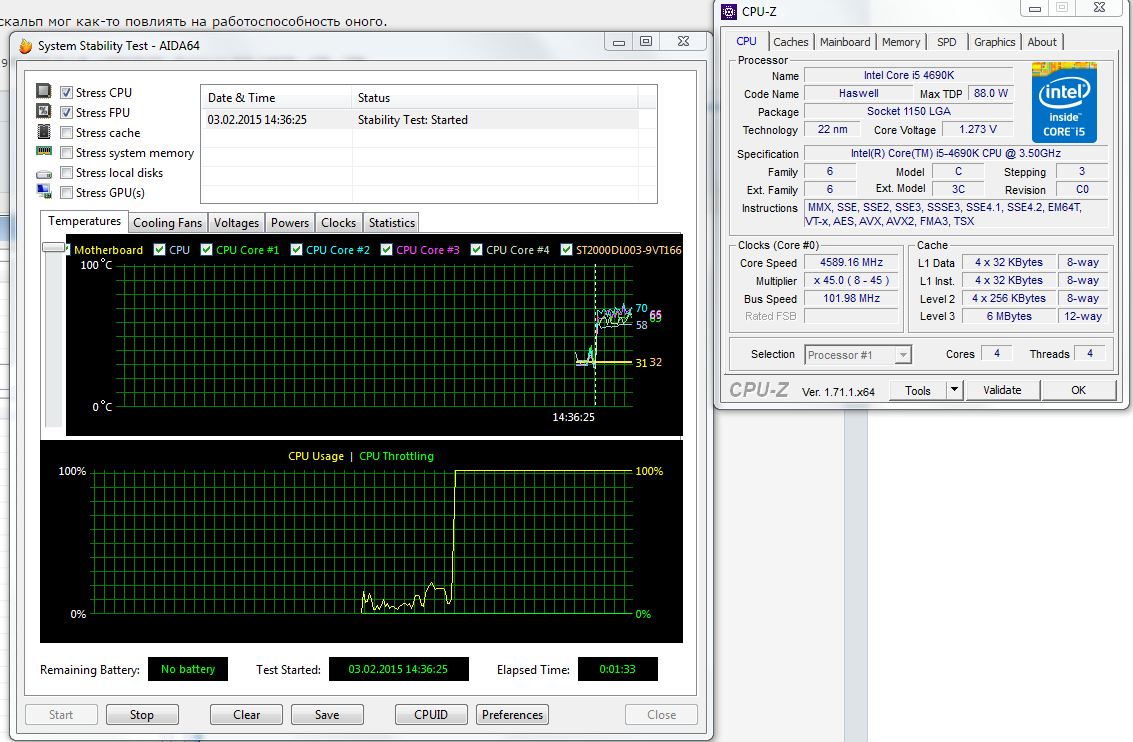Open the Processor #1 selection dropdown
The width and height of the screenshot is (1133, 742).
click(x=902, y=355)
